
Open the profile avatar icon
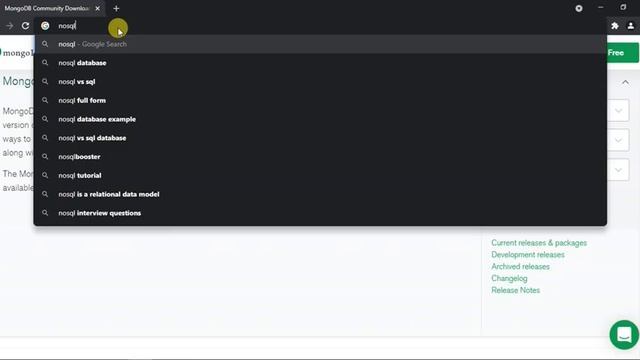coord(631,26)
